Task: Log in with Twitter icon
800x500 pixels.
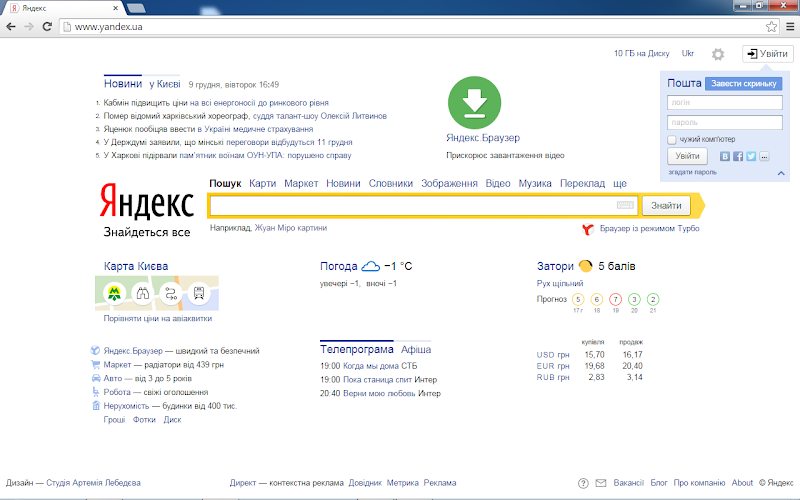Action: pos(751,156)
